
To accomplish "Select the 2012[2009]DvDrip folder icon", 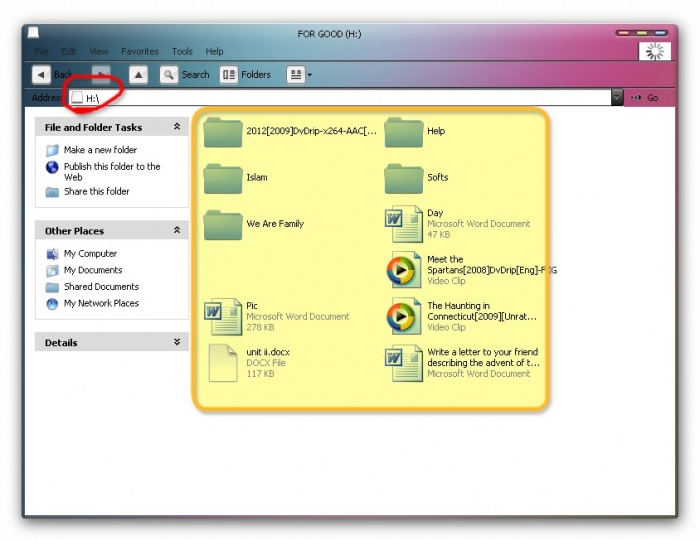I will (223, 133).
